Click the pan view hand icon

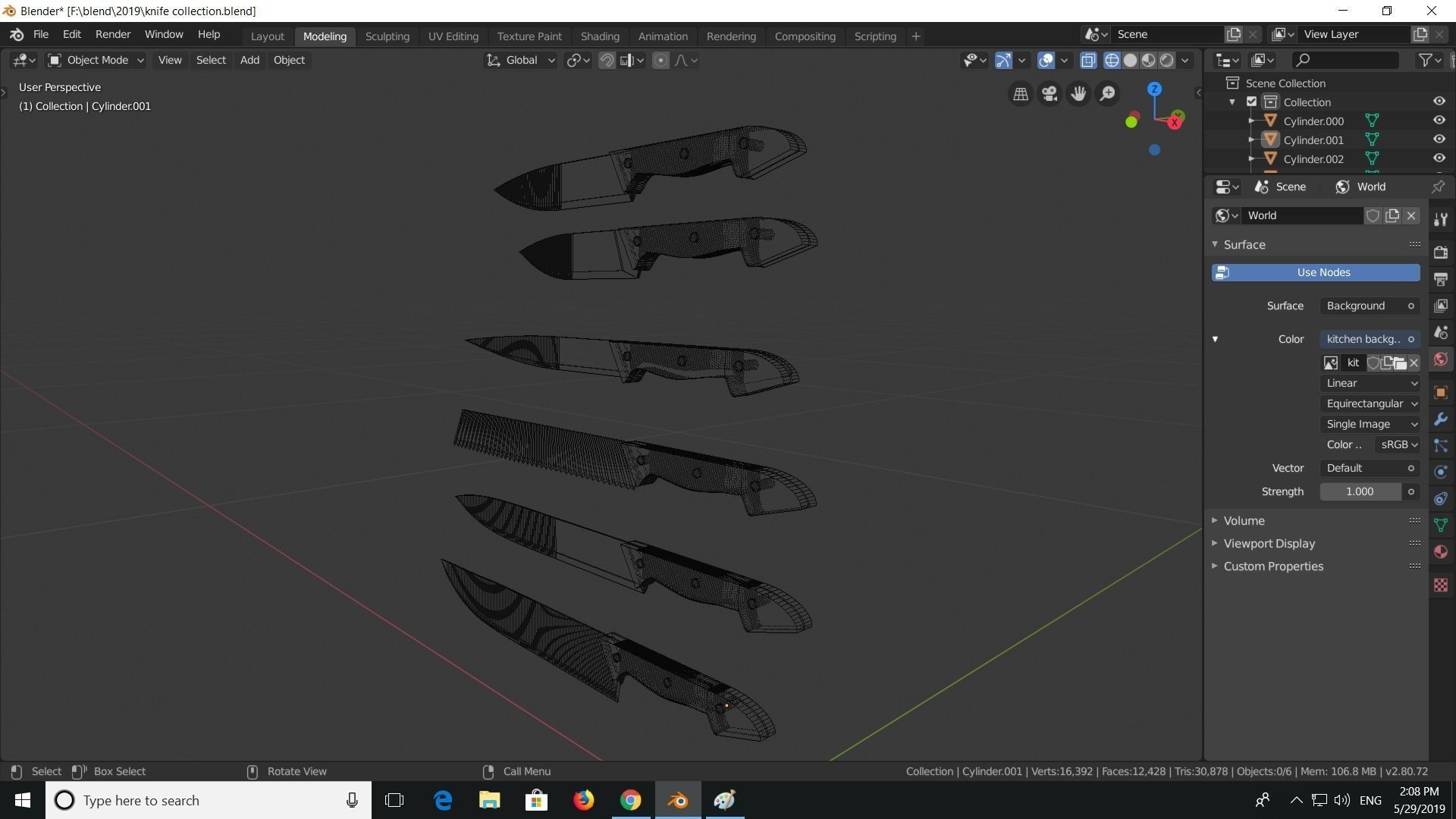(1078, 93)
